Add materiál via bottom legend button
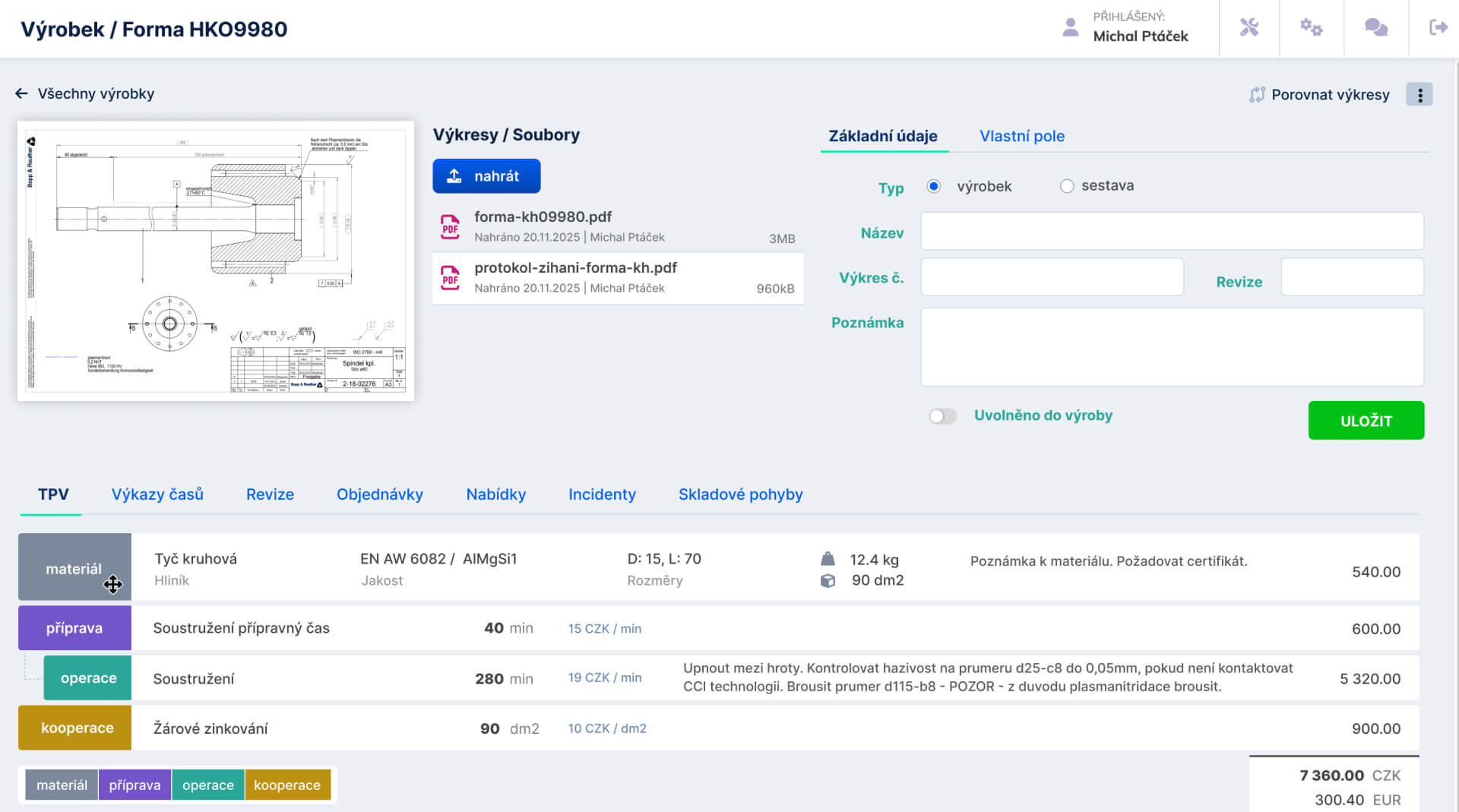The width and height of the screenshot is (1459, 812). 62,785
